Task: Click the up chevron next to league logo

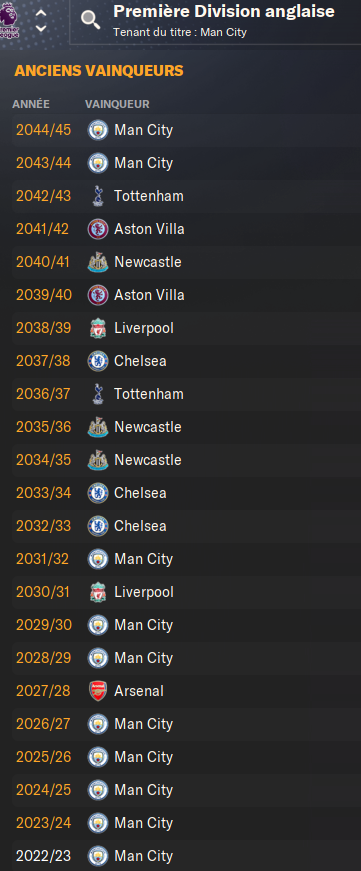Action: (x=41, y=12)
